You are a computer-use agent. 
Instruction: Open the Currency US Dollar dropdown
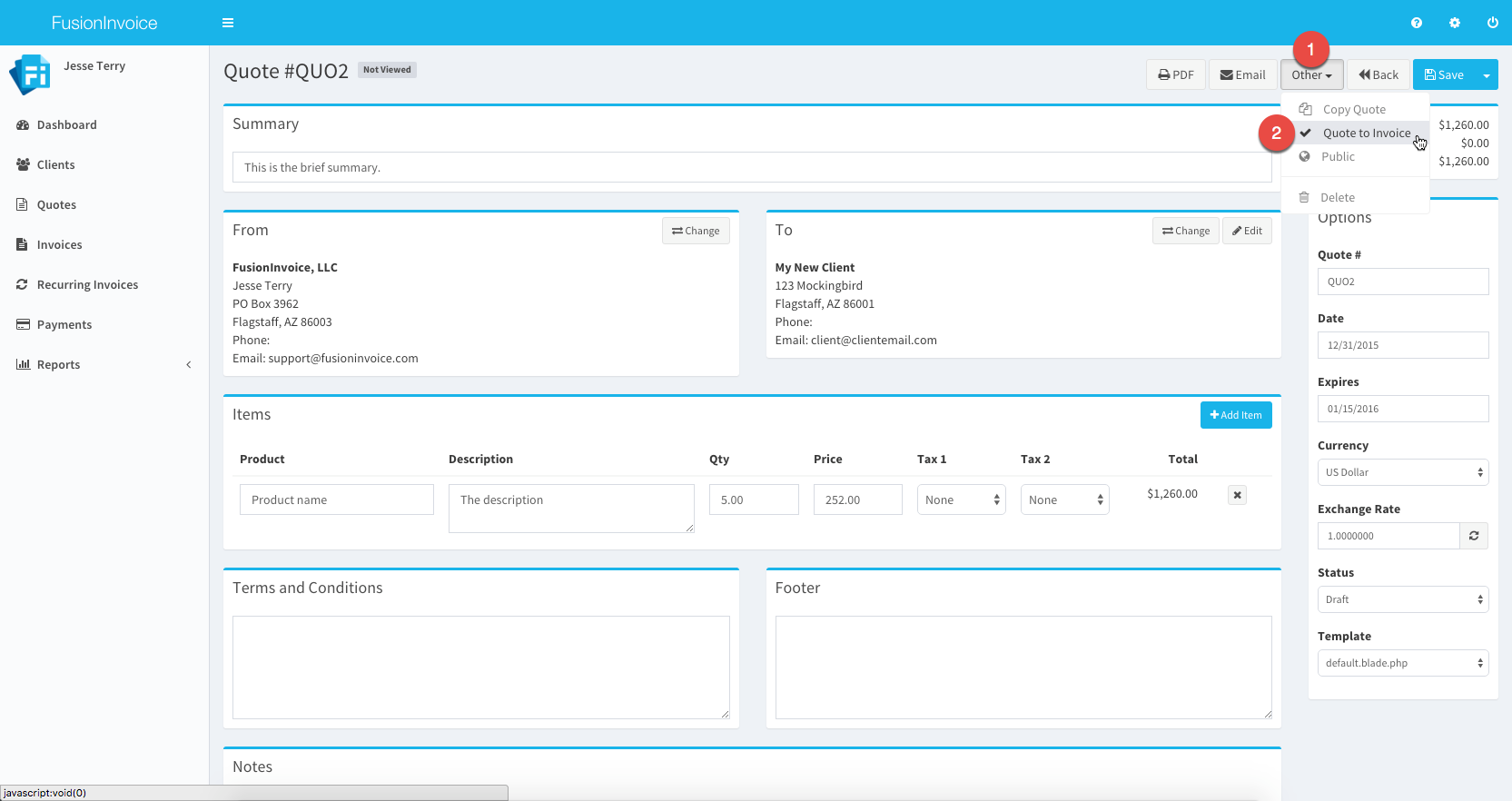(x=1403, y=472)
